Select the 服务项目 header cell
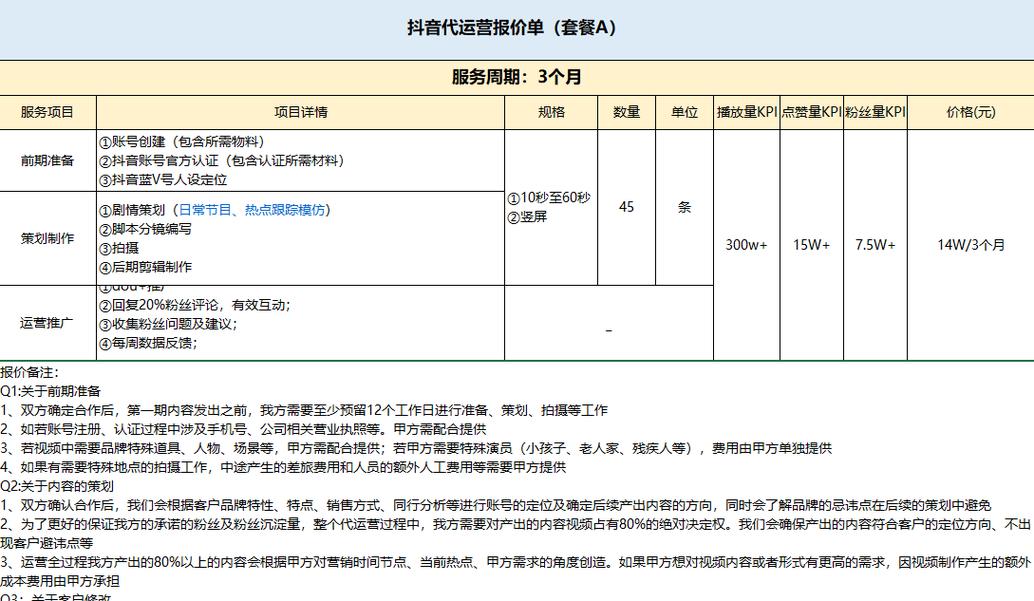The width and height of the screenshot is (1034, 601). (x=47, y=112)
